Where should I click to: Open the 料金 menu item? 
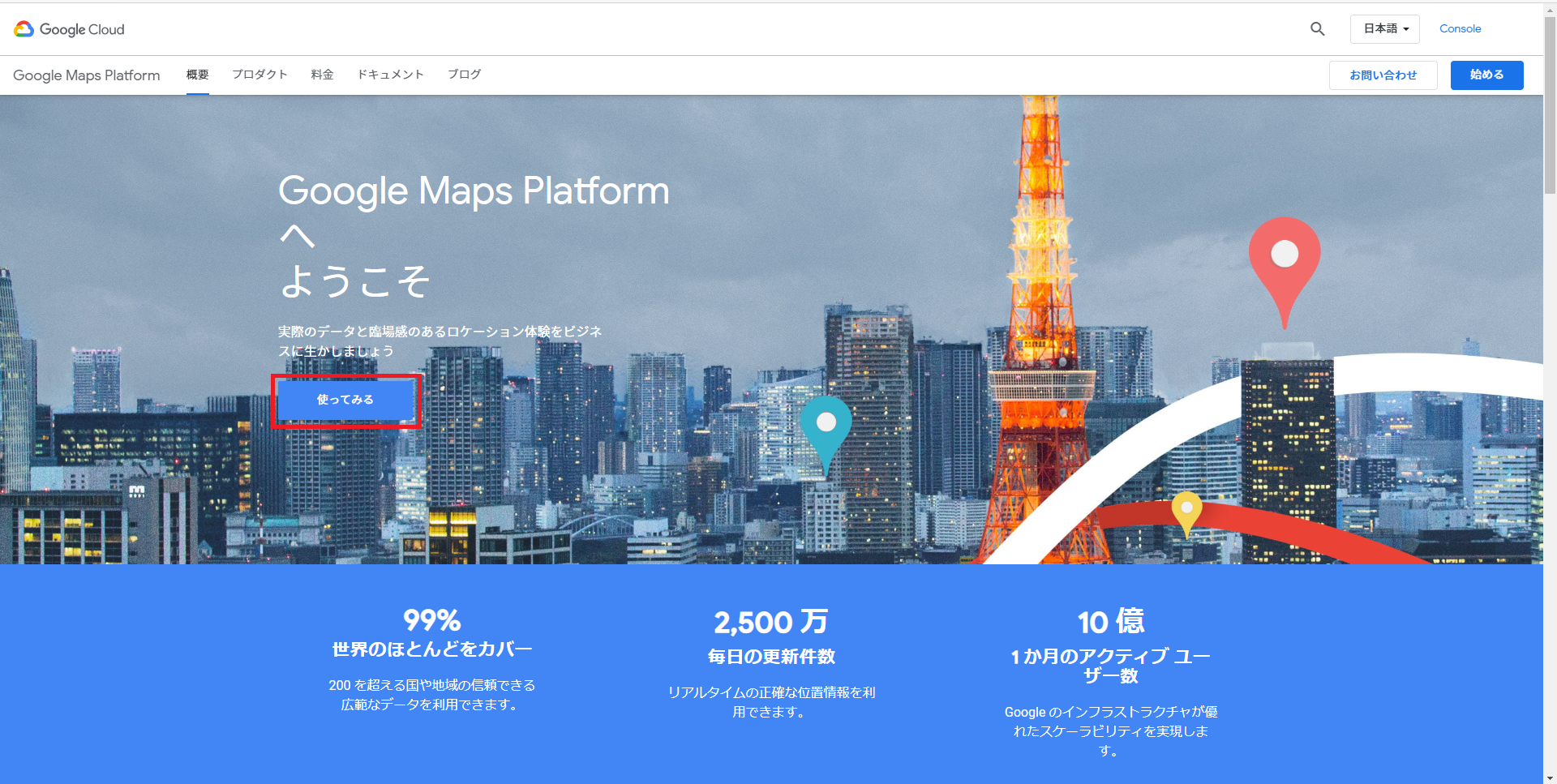(323, 75)
